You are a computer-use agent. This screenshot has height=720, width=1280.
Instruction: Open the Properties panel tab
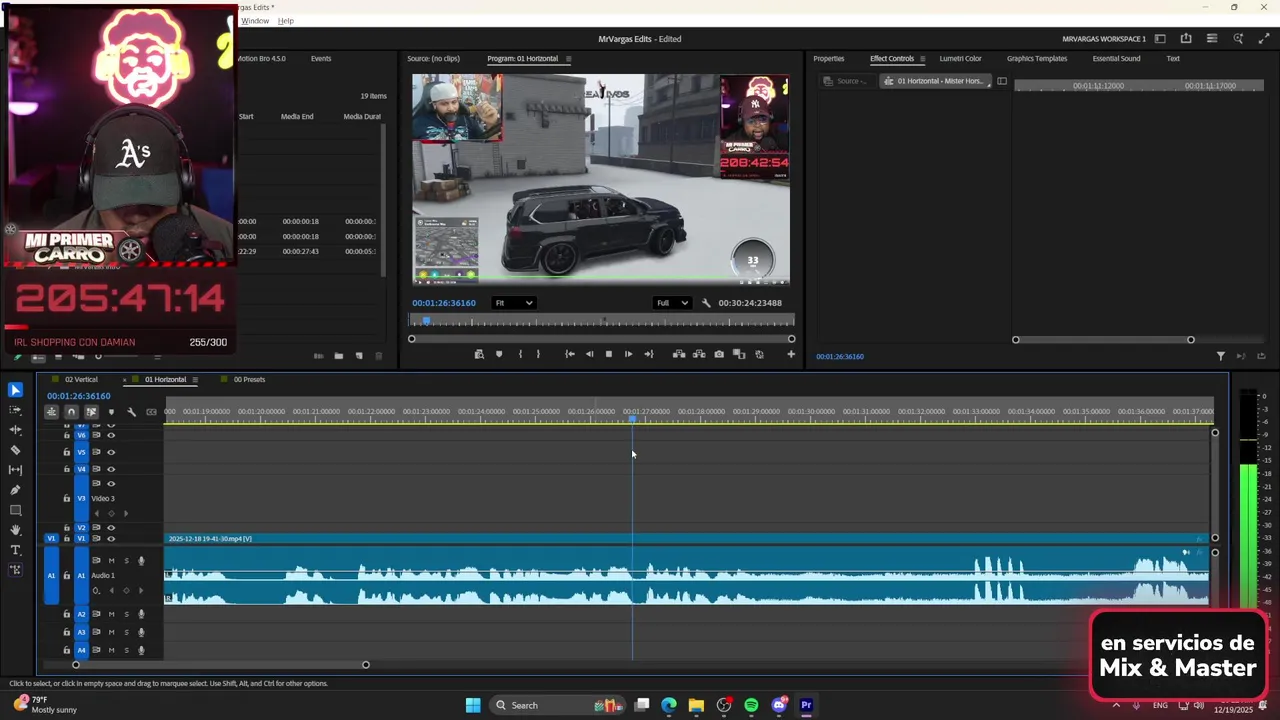[828, 59]
